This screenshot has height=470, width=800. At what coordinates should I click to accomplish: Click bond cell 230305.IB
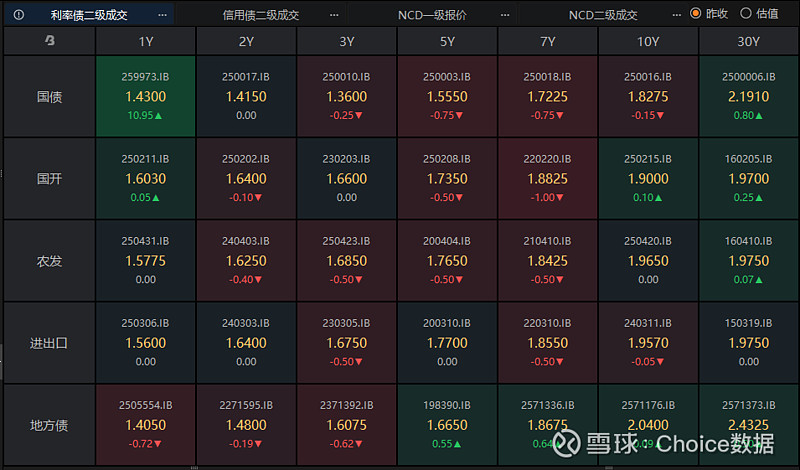point(346,343)
